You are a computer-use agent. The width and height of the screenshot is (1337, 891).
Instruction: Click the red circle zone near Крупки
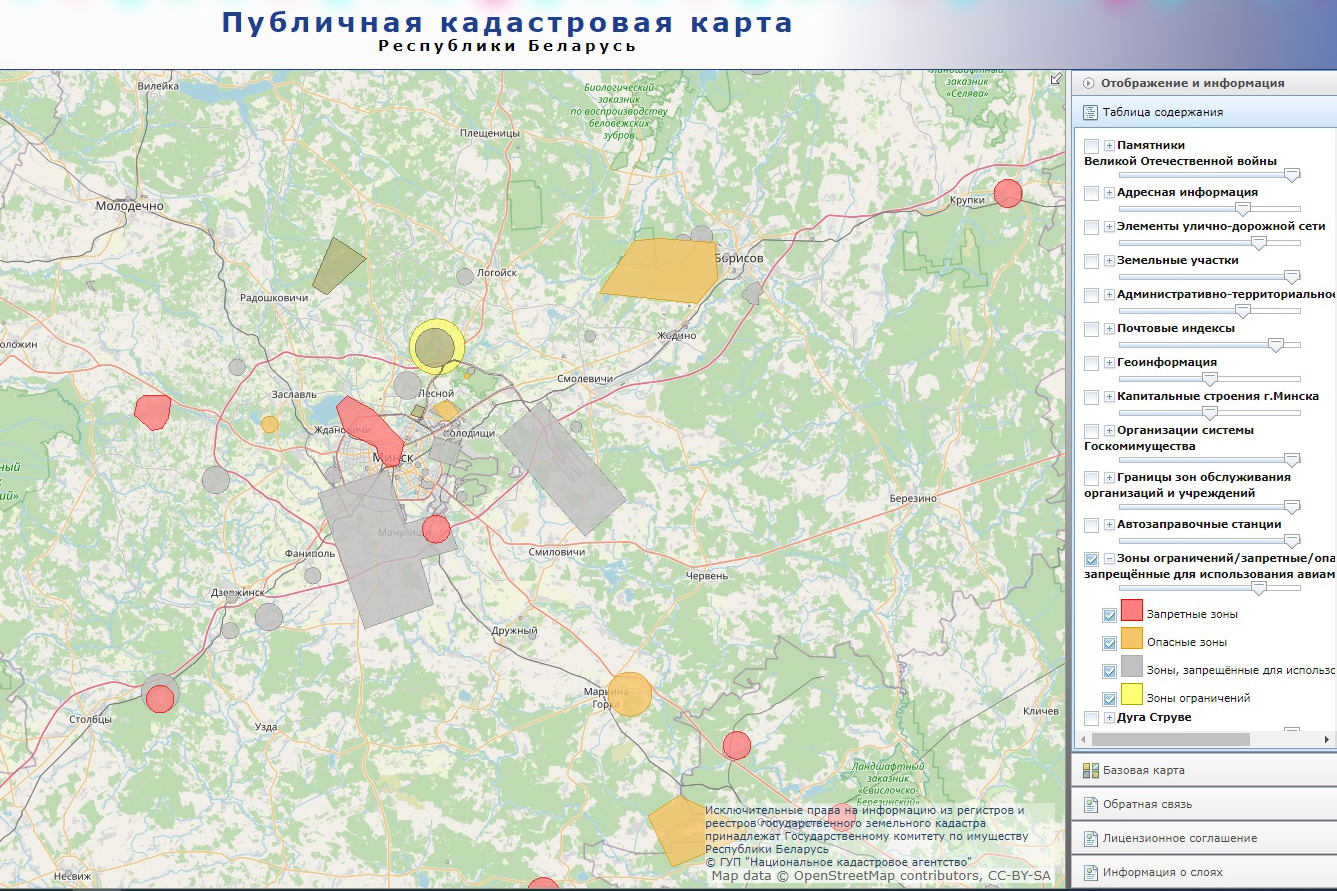(x=1008, y=193)
